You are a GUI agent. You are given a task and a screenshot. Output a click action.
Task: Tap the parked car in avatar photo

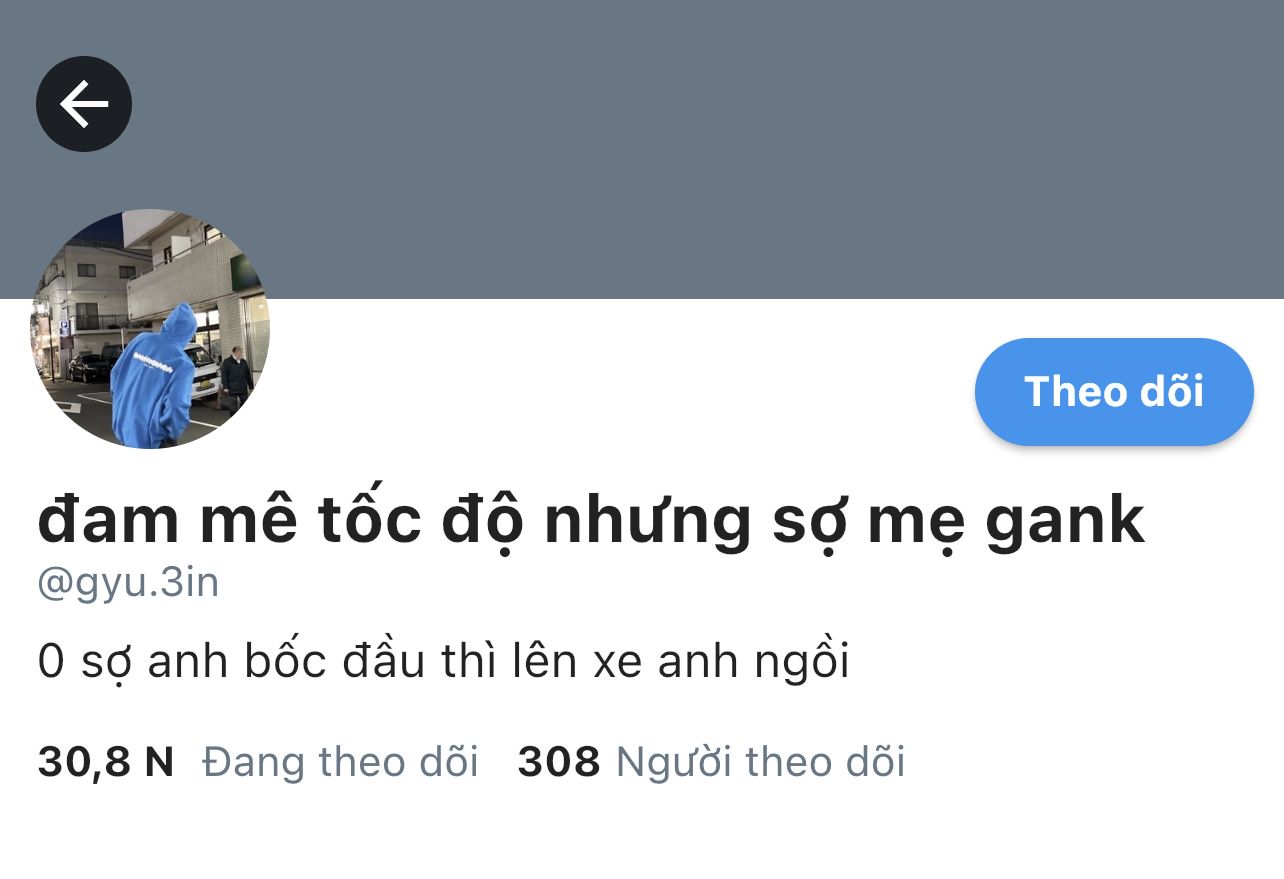90,367
